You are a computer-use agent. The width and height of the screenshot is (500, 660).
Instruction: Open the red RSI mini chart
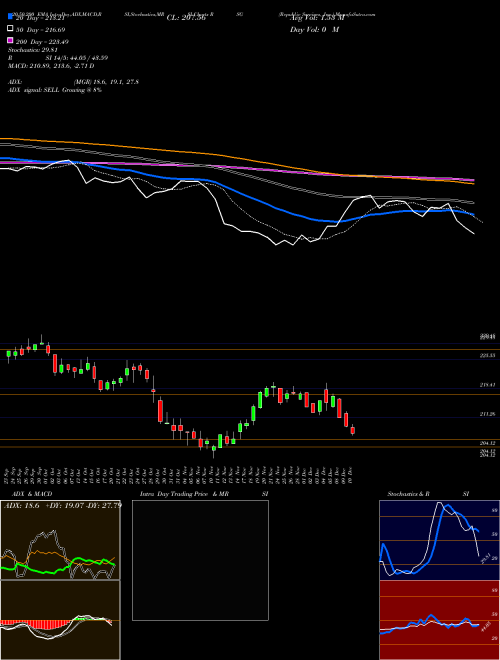click(439, 620)
